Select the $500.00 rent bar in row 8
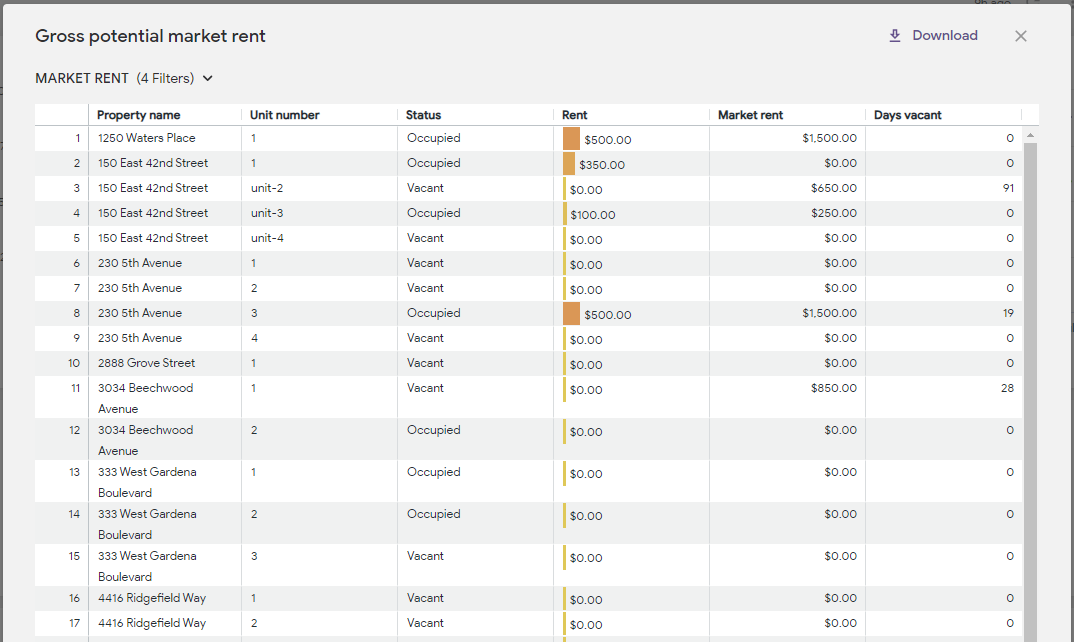Screen dimensions: 1074x642 tap(571, 314)
